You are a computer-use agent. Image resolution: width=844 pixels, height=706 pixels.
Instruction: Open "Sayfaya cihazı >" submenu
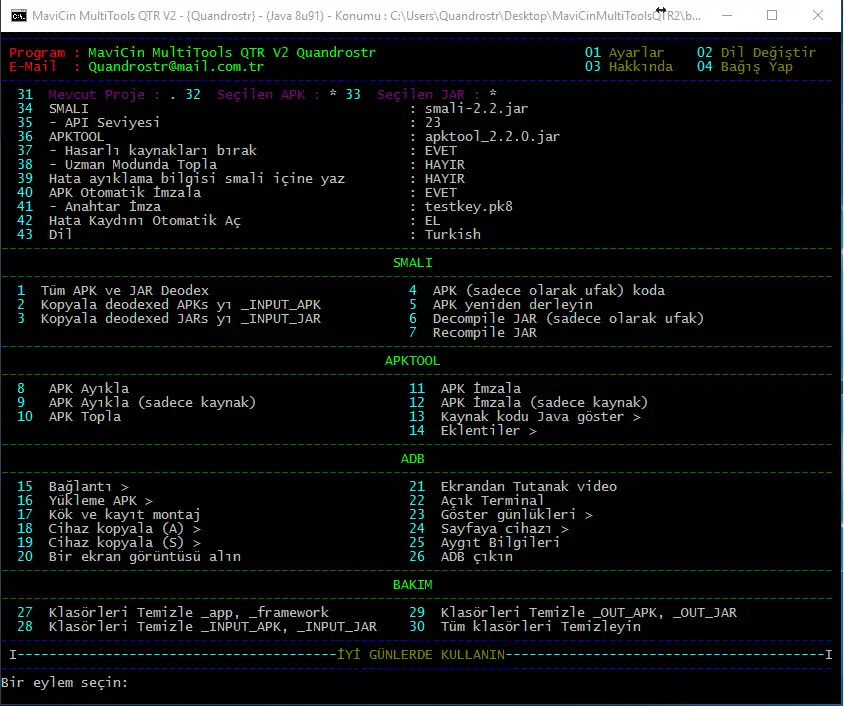click(x=504, y=528)
